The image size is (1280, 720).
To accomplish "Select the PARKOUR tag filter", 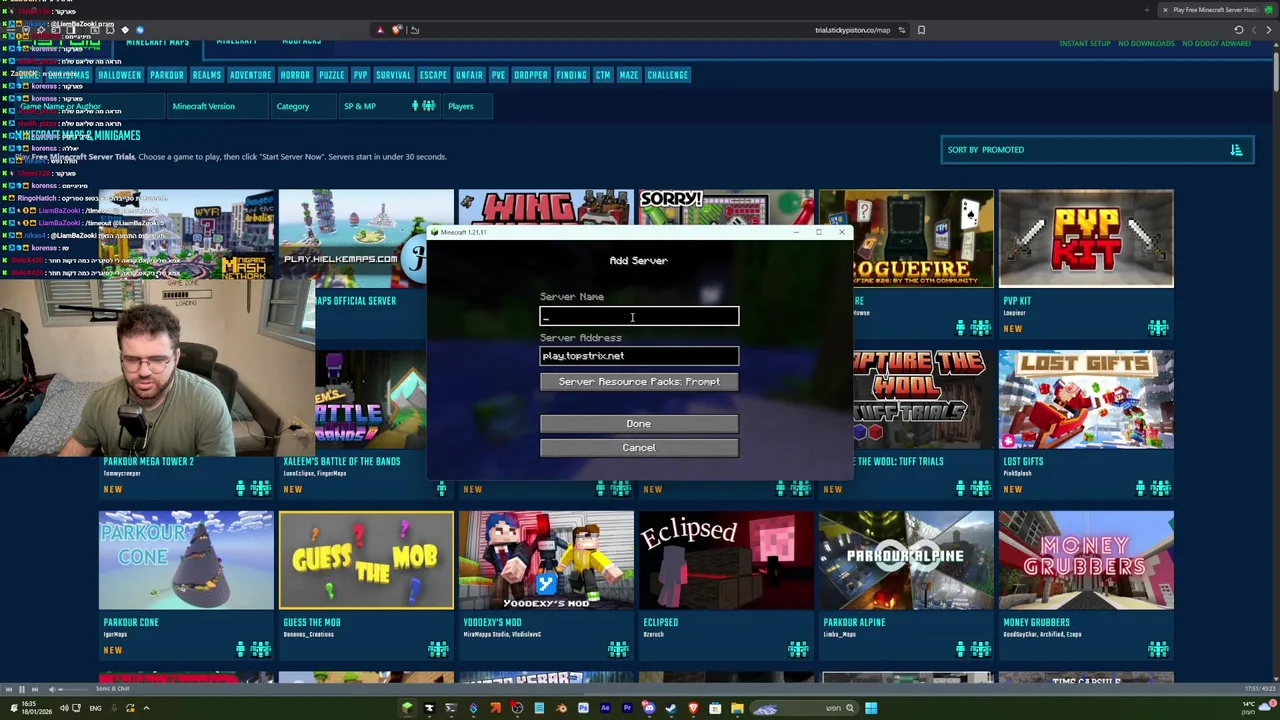I will point(167,75).
